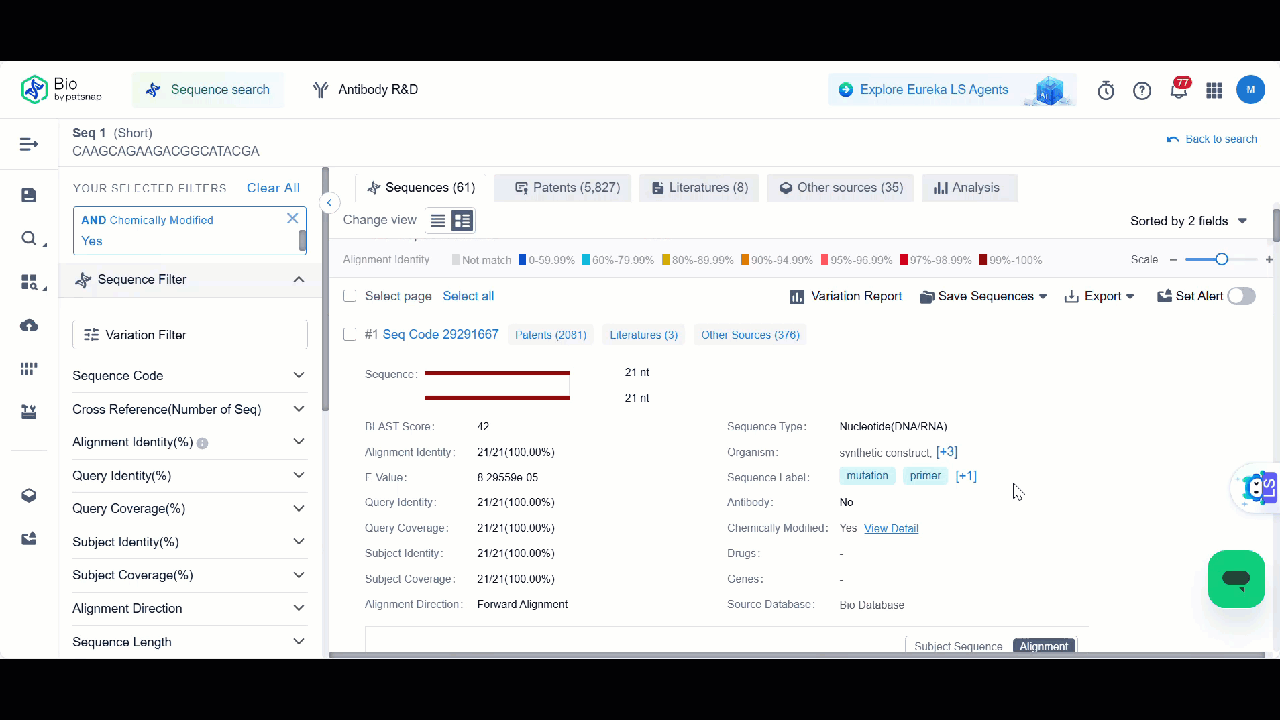1280x720 pixels.
Task: Click the Scale slider handle
Action: [1221, 259]
